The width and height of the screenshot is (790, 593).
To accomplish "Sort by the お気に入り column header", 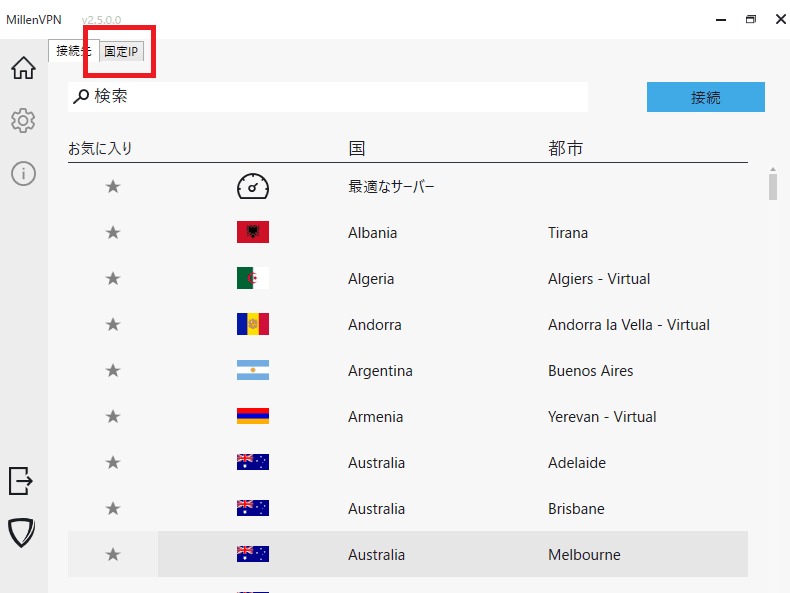I will click(100, 149).
